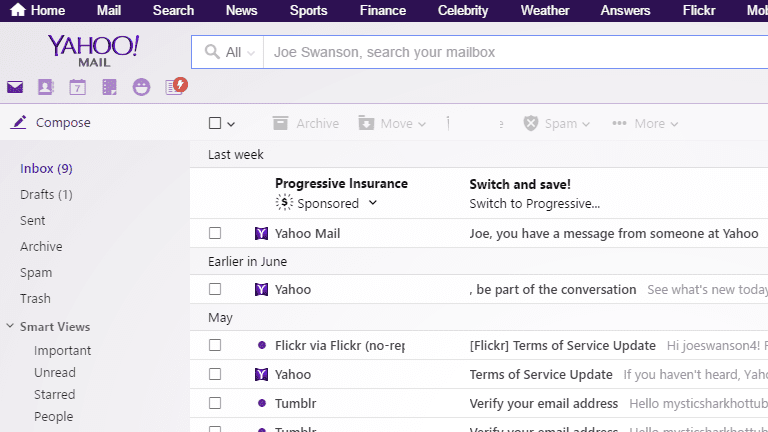The width and height of the screenshot is (768, 432).
Task: Open Celebrity in top navigation
Action: [x=463, y=10]
